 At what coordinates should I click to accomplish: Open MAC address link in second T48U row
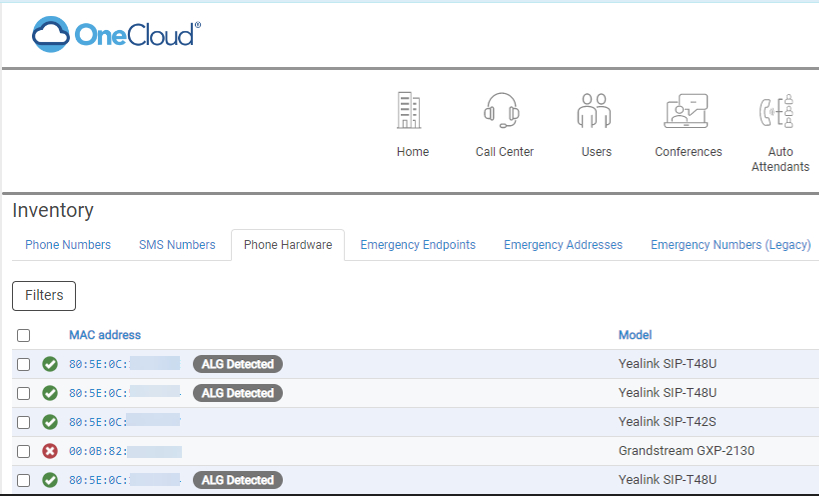click(125, 393)
